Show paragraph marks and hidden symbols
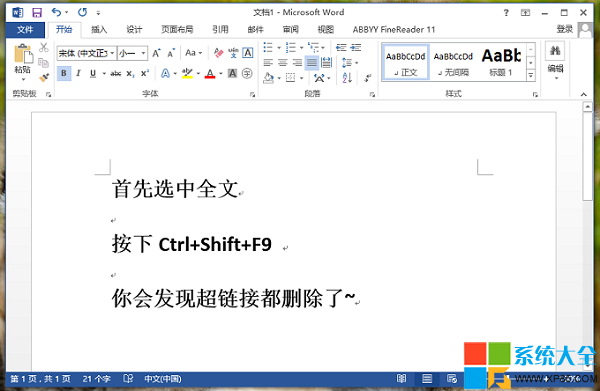Image resolution: width=600 pixels, height=391 pixels. pos(367,78)
